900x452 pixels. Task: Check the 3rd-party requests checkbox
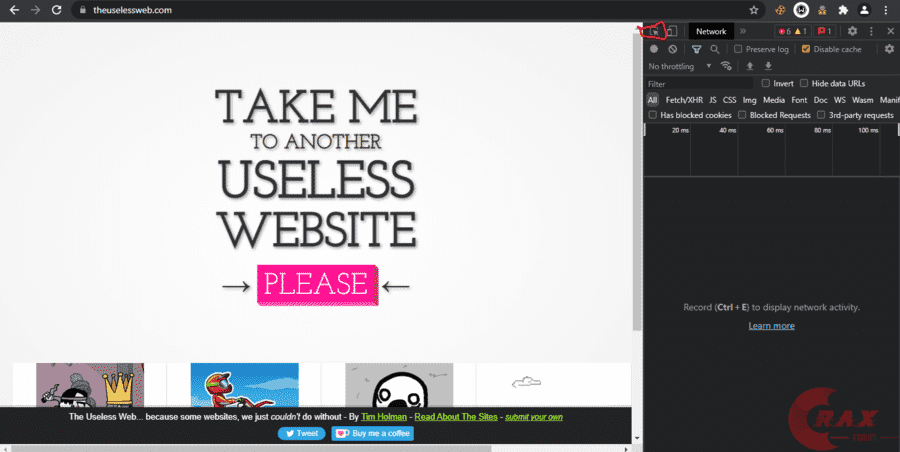pyautogui.click(x=821, y=115)
